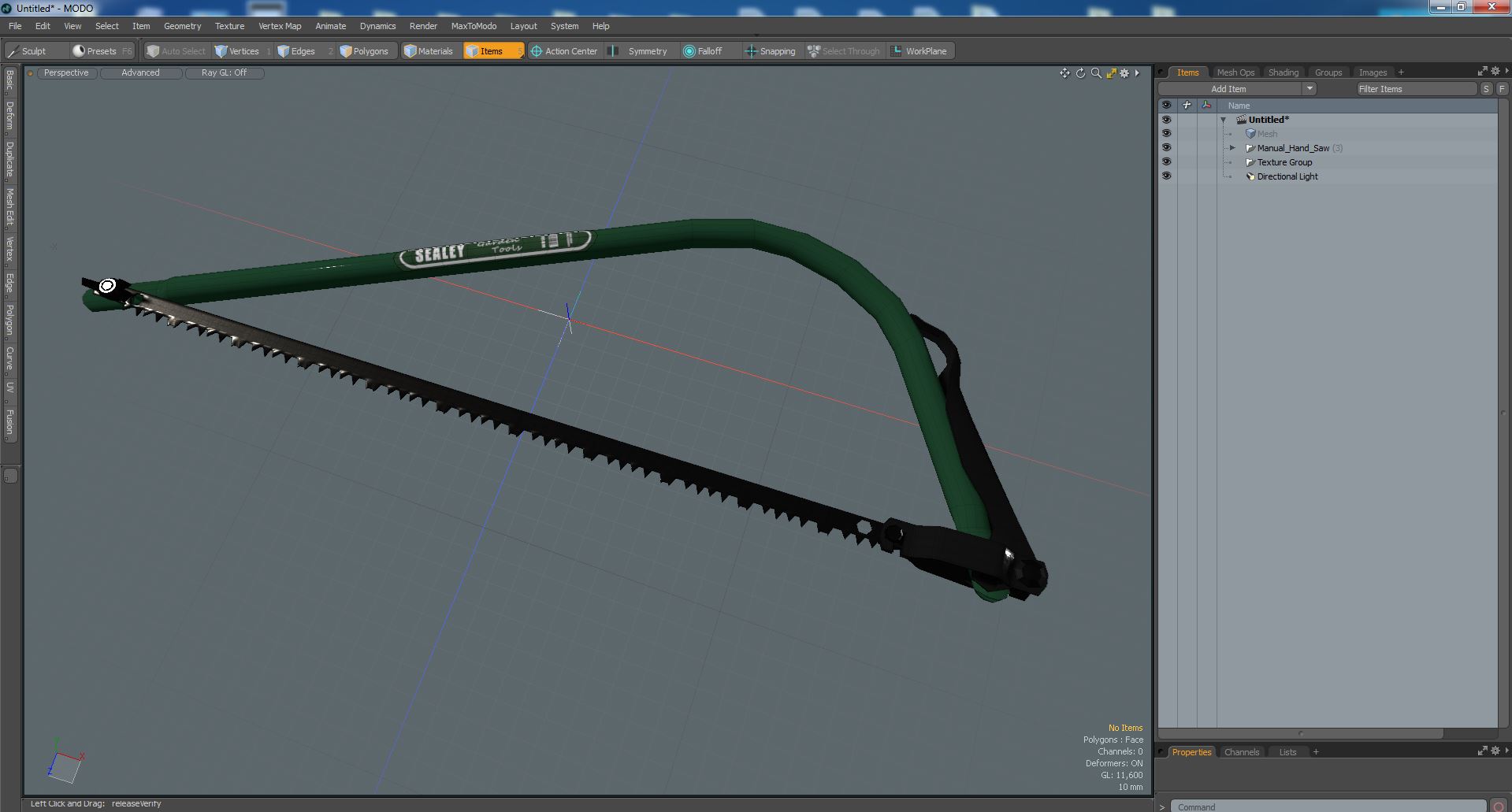This screenshot has height=812, width=1512.
Task: Open the Action Center options
Action: [x=565, y=51]
